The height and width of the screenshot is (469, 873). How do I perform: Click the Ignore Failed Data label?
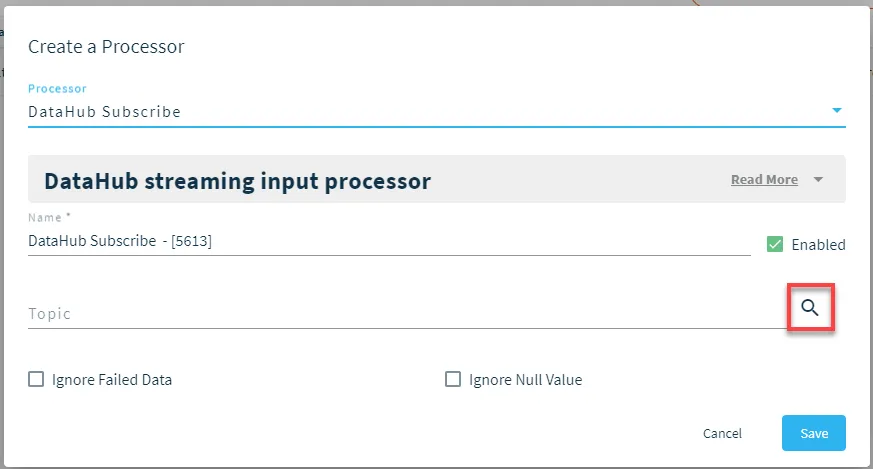click(x=112, y=380)
